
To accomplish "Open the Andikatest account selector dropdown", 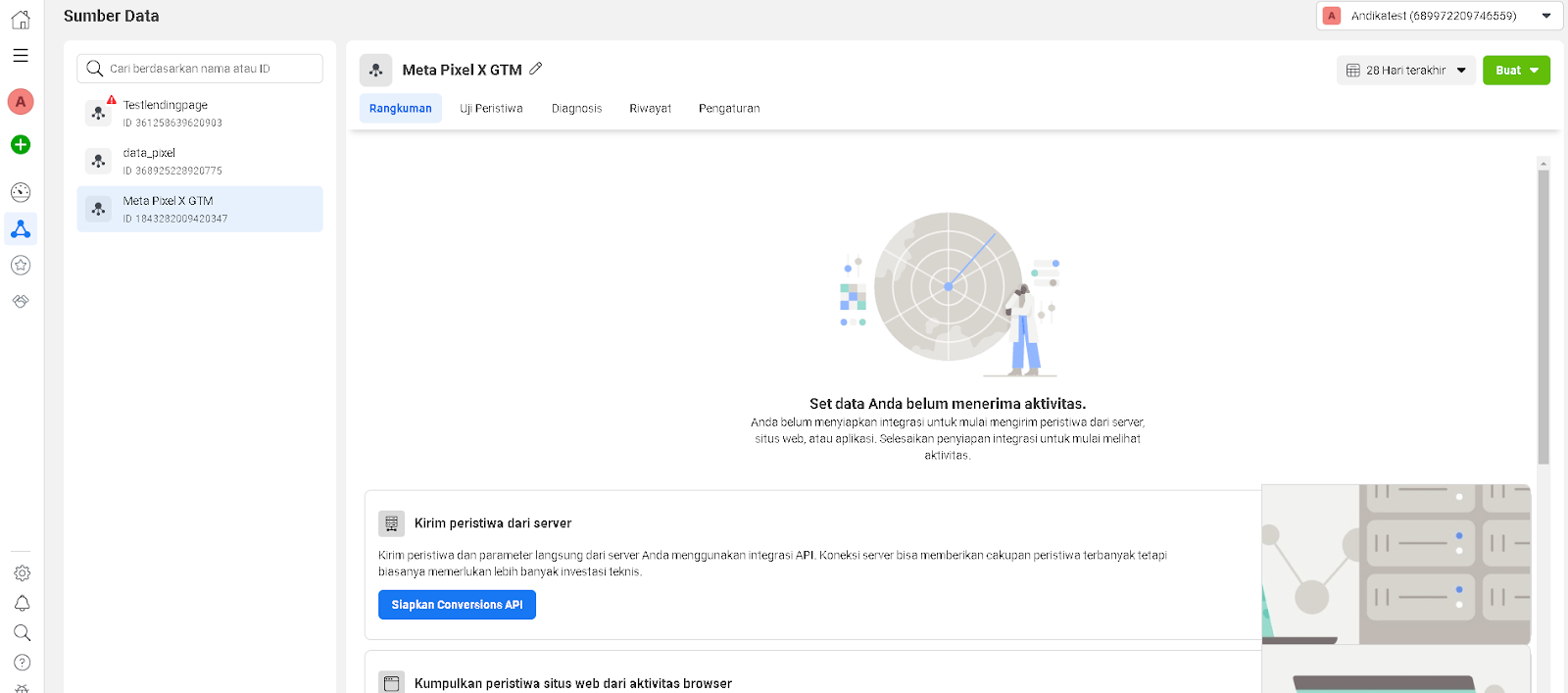I will (1439, 16).
